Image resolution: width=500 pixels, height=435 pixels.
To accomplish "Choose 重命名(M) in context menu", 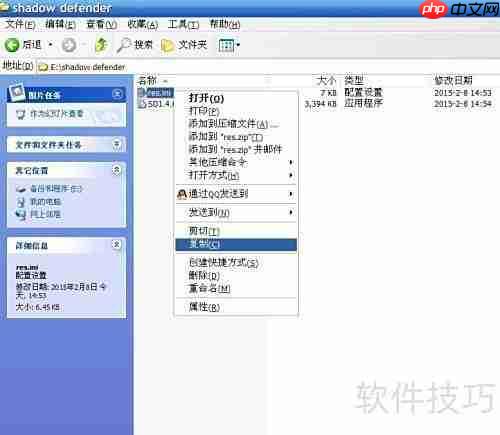I will 236,288.
